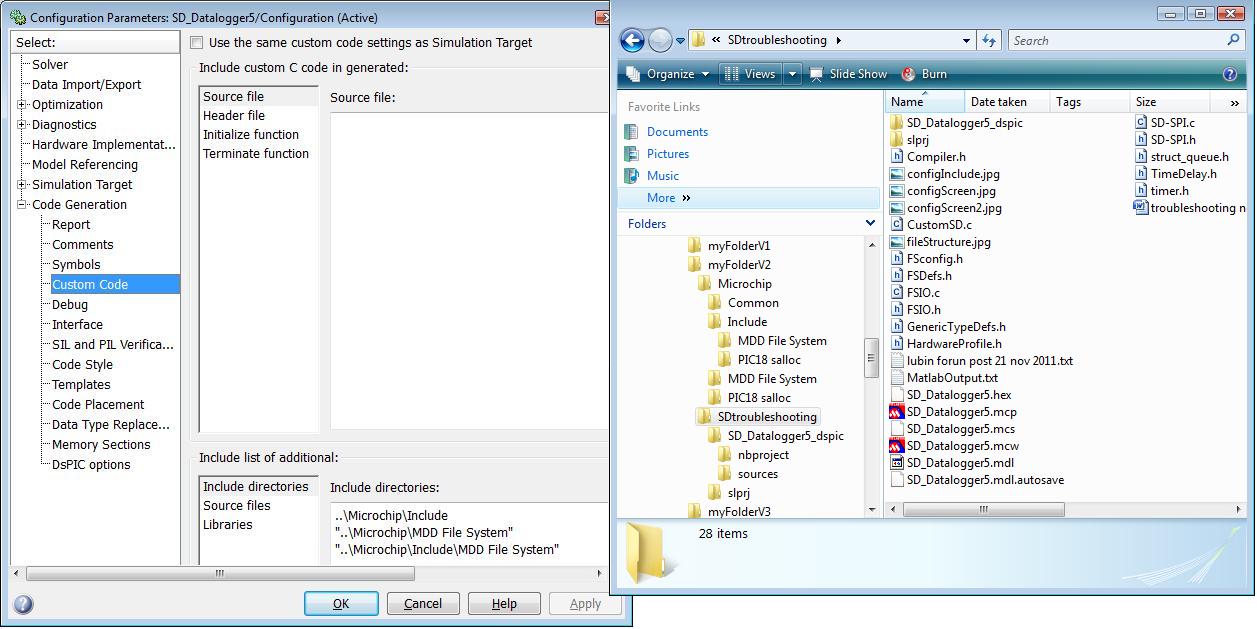
Task: Select the MatlabOutput.txt text file icon
Action: pyautogui.click(x=897, y=378)
